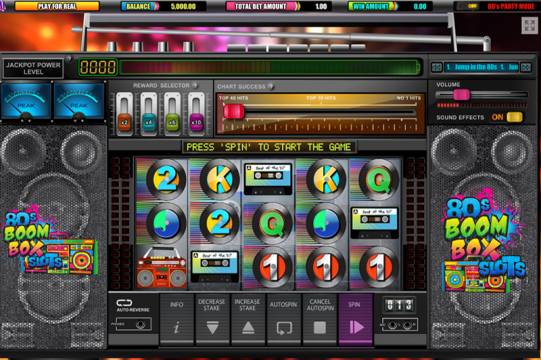Toggle the Auto-Reverse loop icon
Image resolution: width=541 pixels, height=360 pixels.
[x=125, y=303]
